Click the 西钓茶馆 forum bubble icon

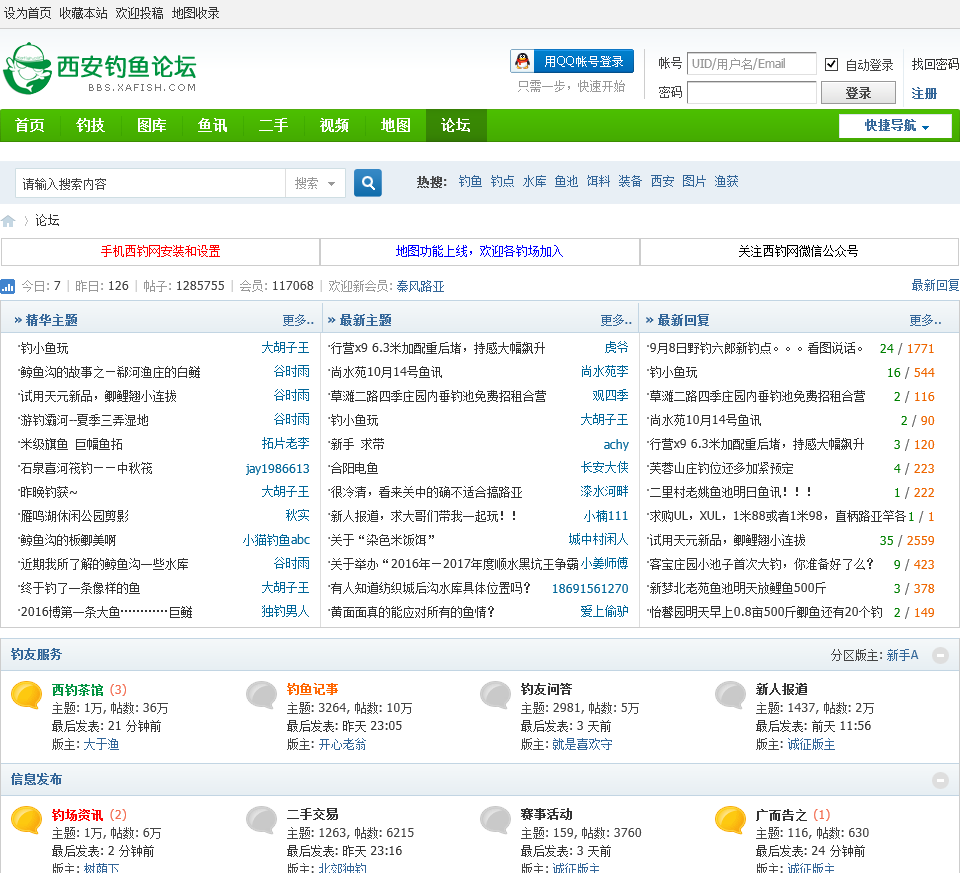pyautogui.click(x=26, y=695)
